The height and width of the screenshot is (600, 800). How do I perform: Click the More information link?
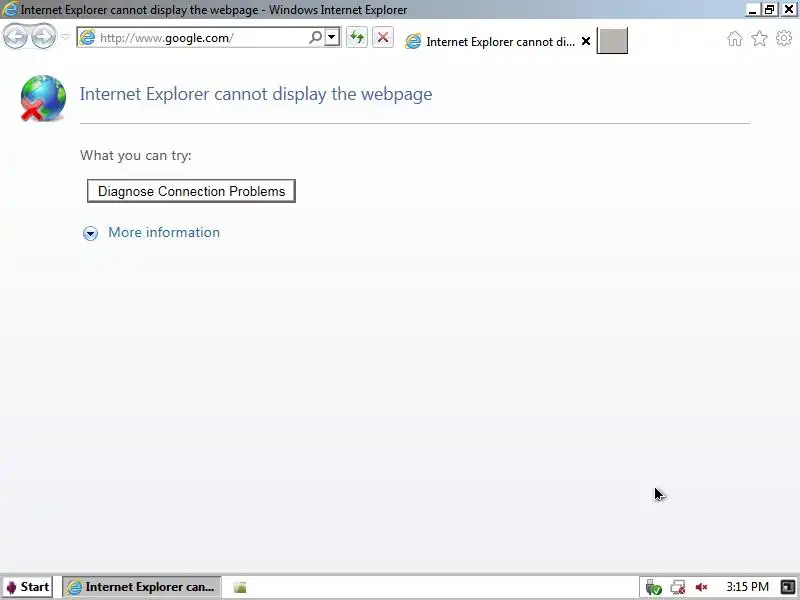click(164, 233)
